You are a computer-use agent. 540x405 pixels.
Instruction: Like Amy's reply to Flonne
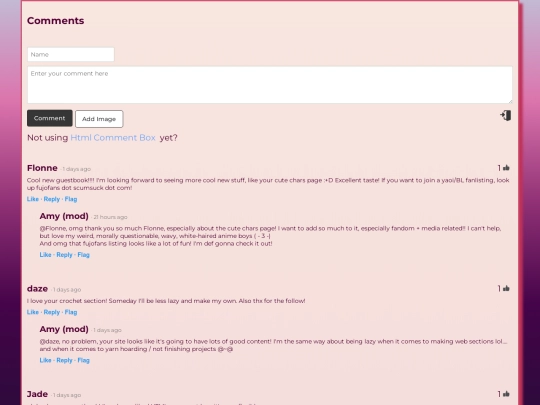point(45,255)
